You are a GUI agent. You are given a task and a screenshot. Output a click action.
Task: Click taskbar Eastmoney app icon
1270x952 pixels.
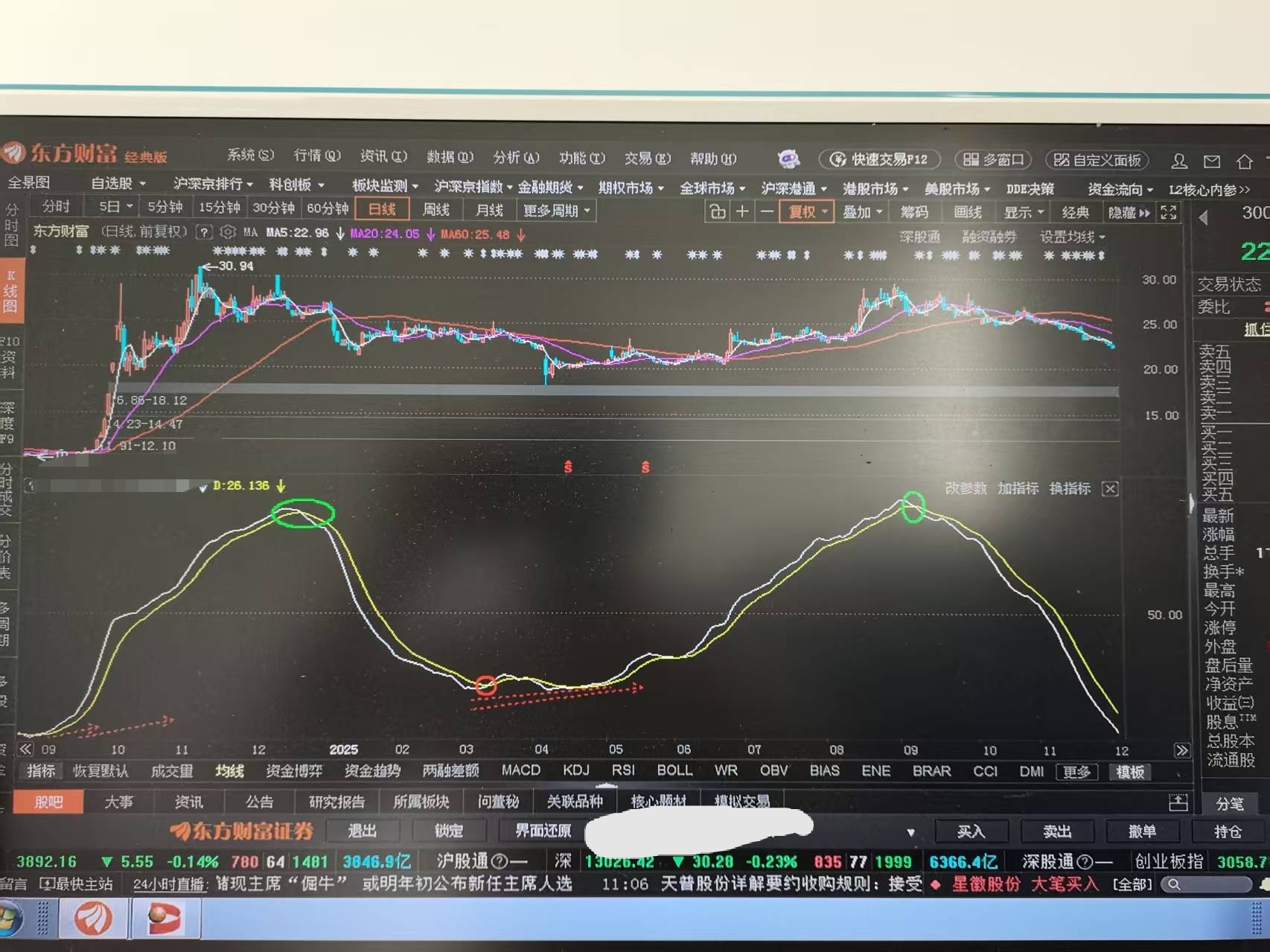(93, 919)
